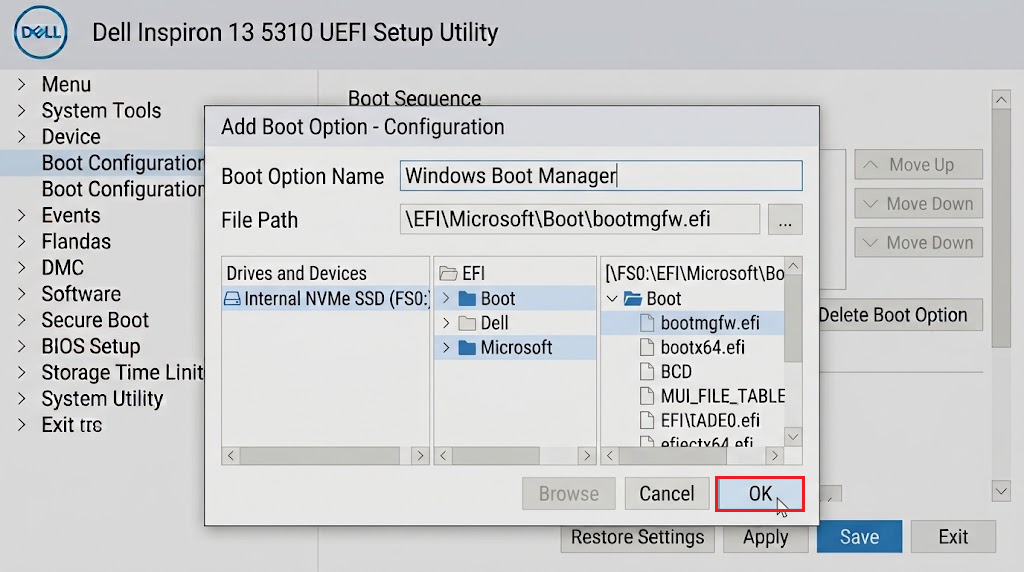Click the BCD file icon
This screenshot has height=572, width=1024.
[x=647, y=372]
